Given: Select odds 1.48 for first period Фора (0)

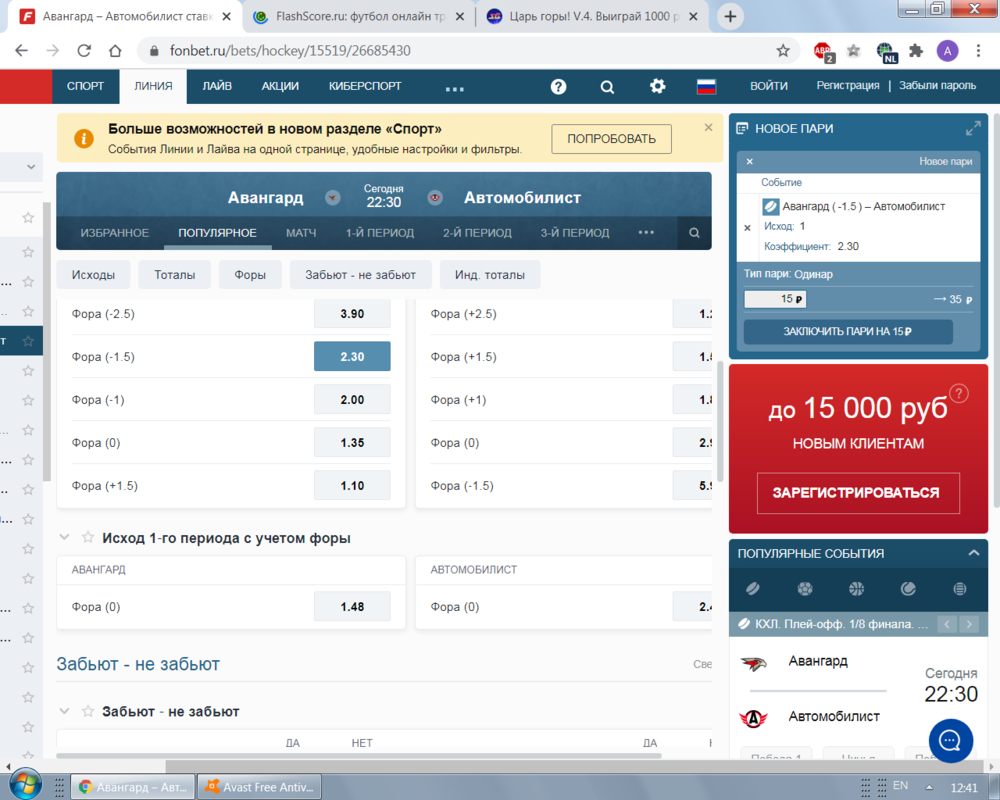Looking at the screenshot, I should pos(352,607).
